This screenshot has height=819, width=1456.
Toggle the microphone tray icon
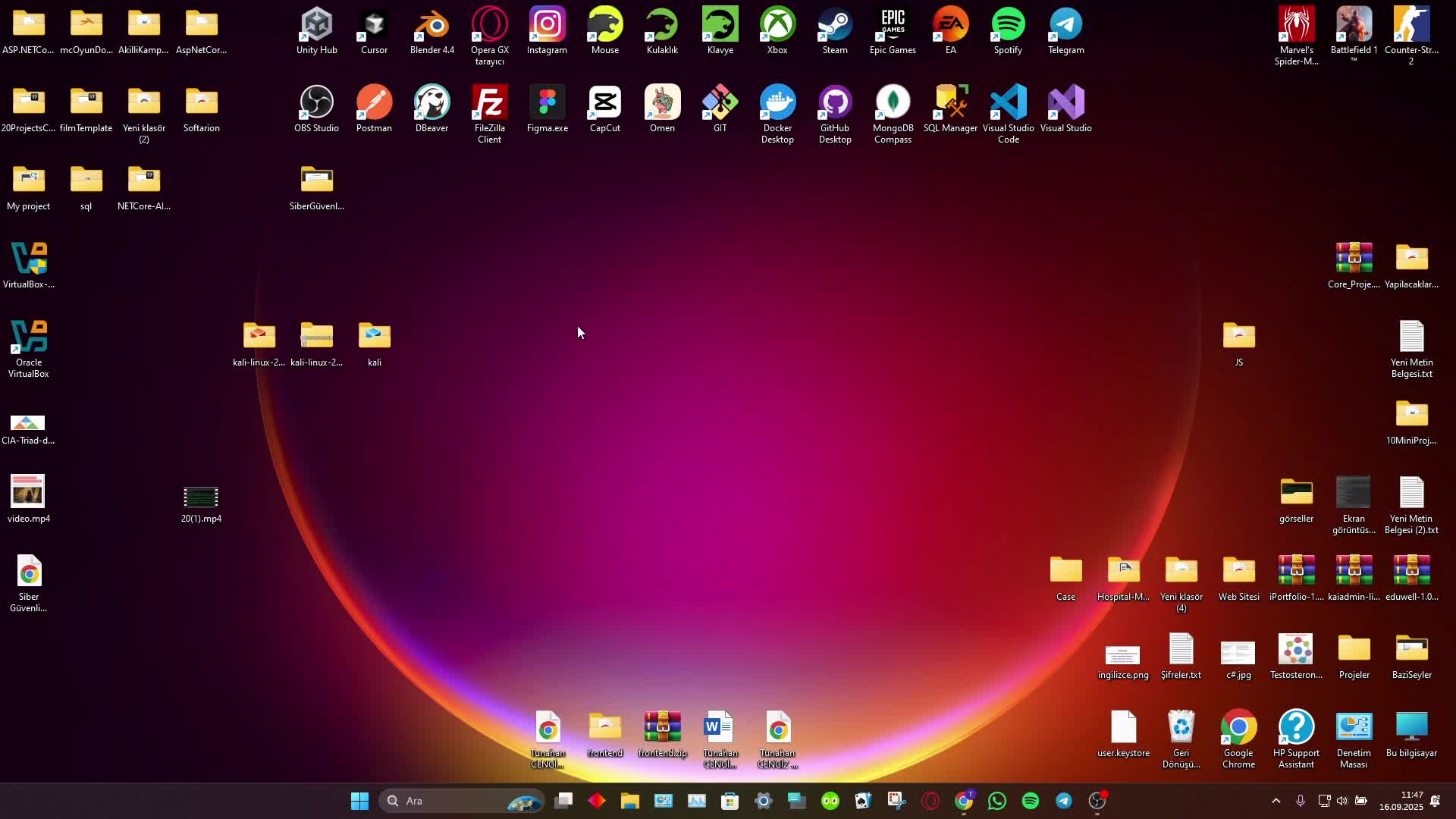[1301, 801]
